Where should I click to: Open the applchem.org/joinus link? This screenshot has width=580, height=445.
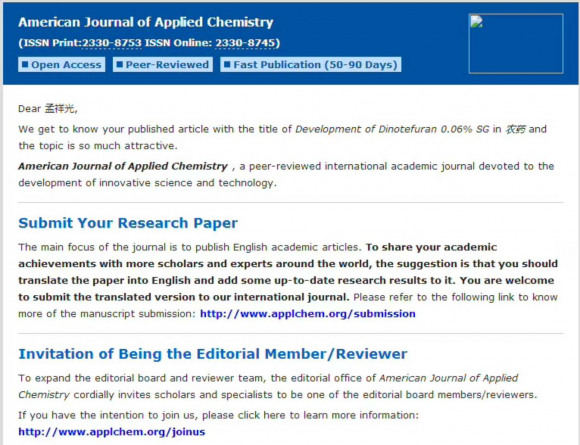click(x=112, y=432)
